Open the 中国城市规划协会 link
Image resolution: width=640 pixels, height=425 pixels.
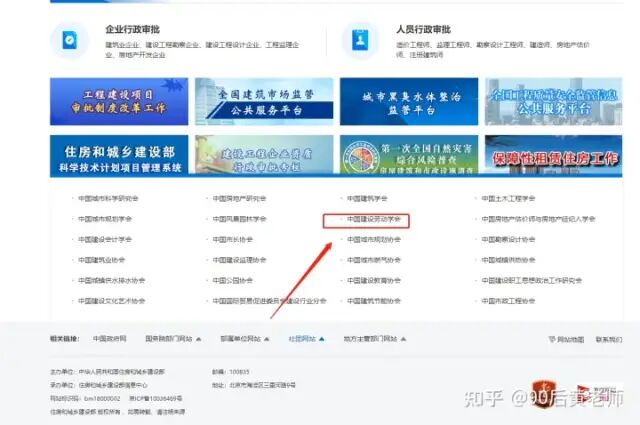tap(374, 239)
